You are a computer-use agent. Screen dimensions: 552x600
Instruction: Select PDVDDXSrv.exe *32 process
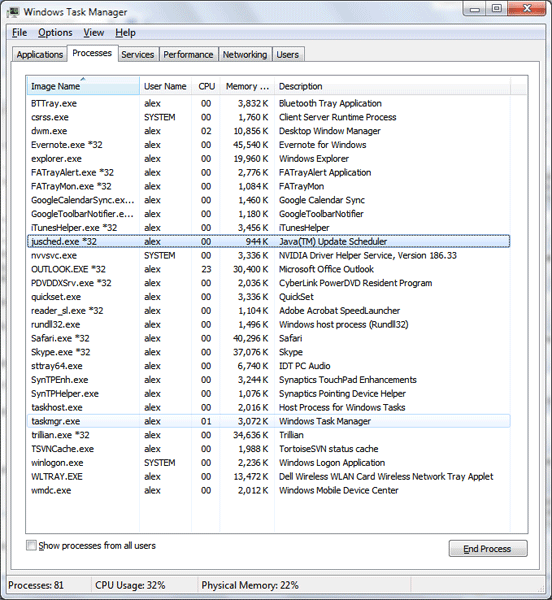[x=269, y=283]
